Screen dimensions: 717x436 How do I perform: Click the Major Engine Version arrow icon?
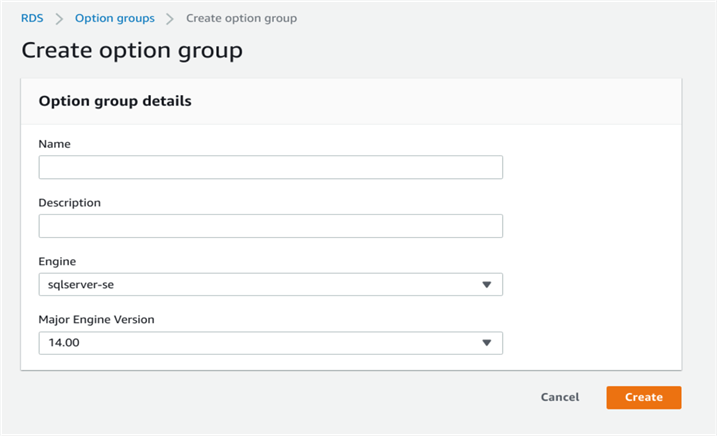(487, 343)
